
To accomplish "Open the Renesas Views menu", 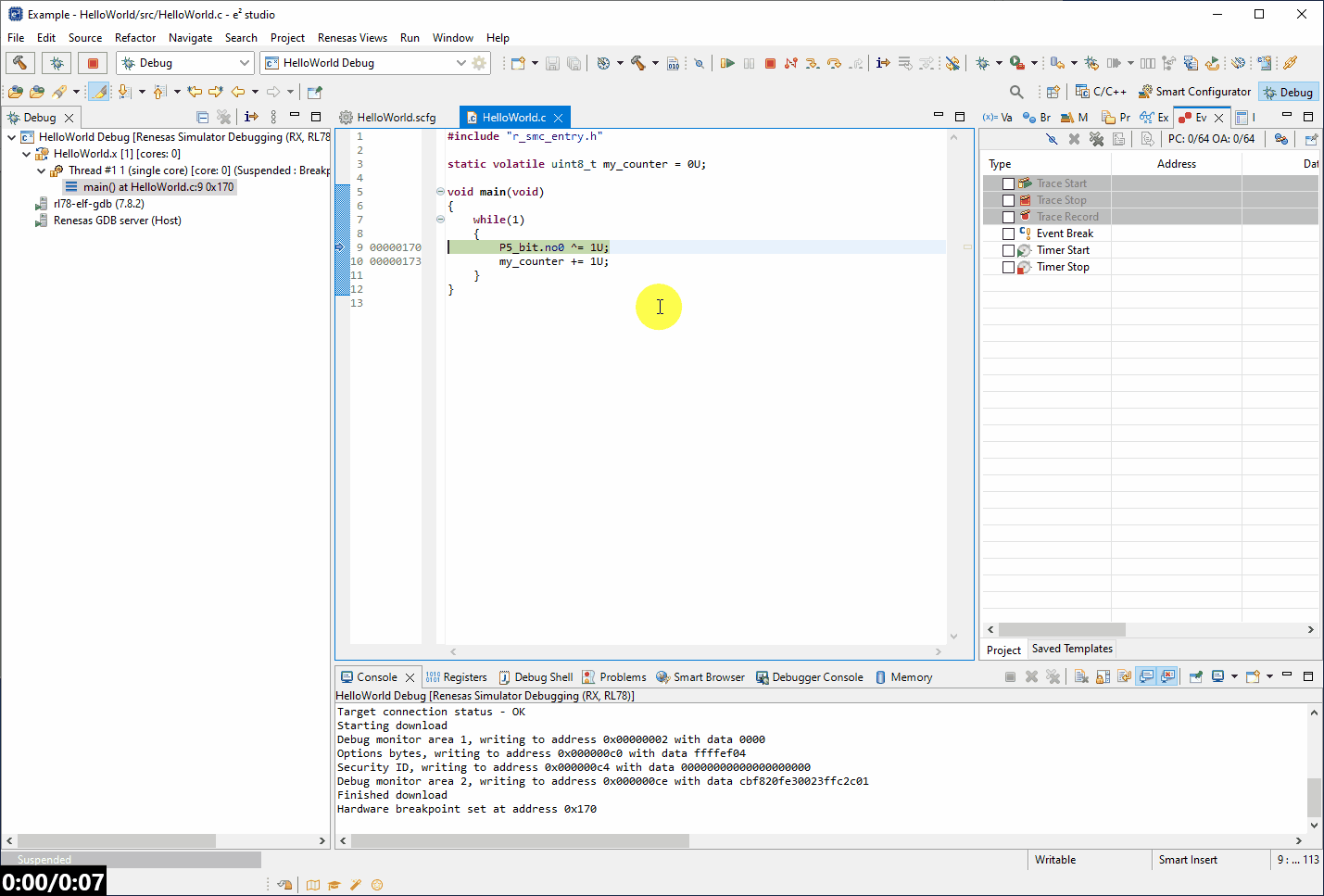I will 352,38.
